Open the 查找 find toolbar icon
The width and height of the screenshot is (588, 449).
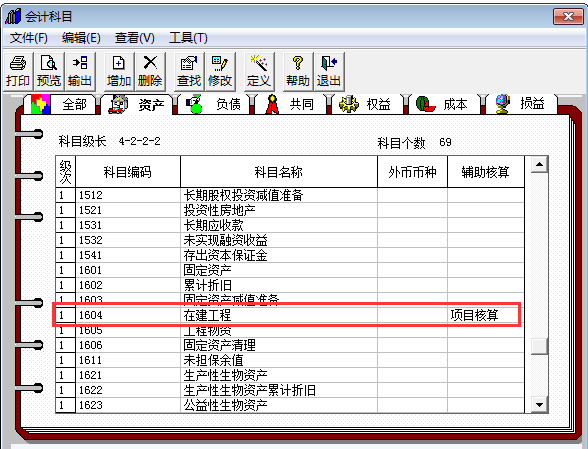[189, 71]
